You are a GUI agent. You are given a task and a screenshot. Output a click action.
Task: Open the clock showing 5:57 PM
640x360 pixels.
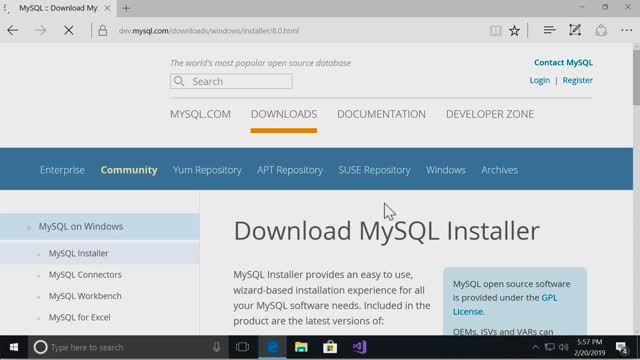(x=590, y=347)
